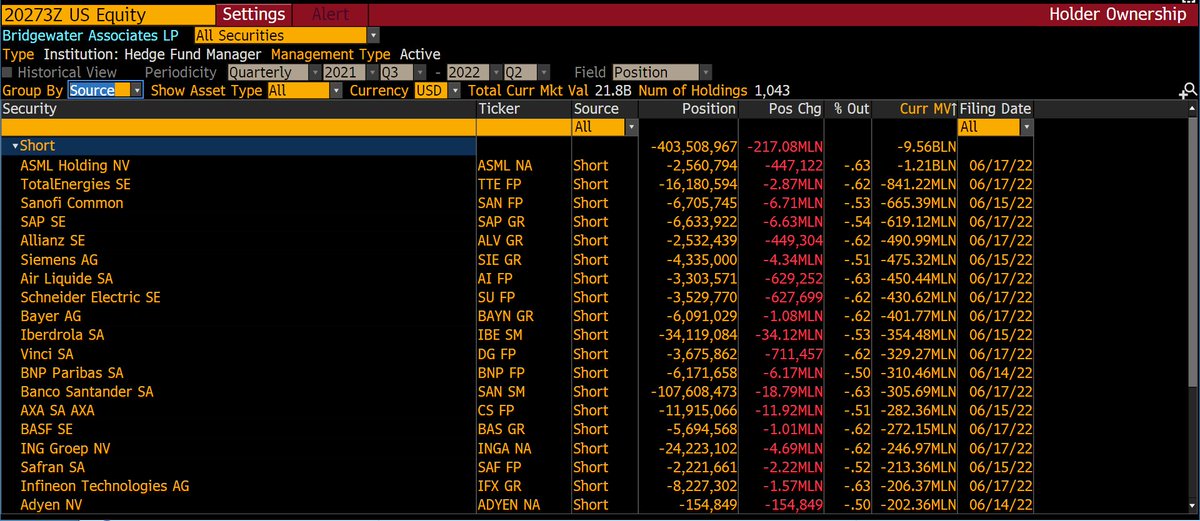Image resolution: width=1200 pixels, height=521 pixels.
Task: Sort by the % Out column header
Action: pyautogui.click(x=849, y=108)
